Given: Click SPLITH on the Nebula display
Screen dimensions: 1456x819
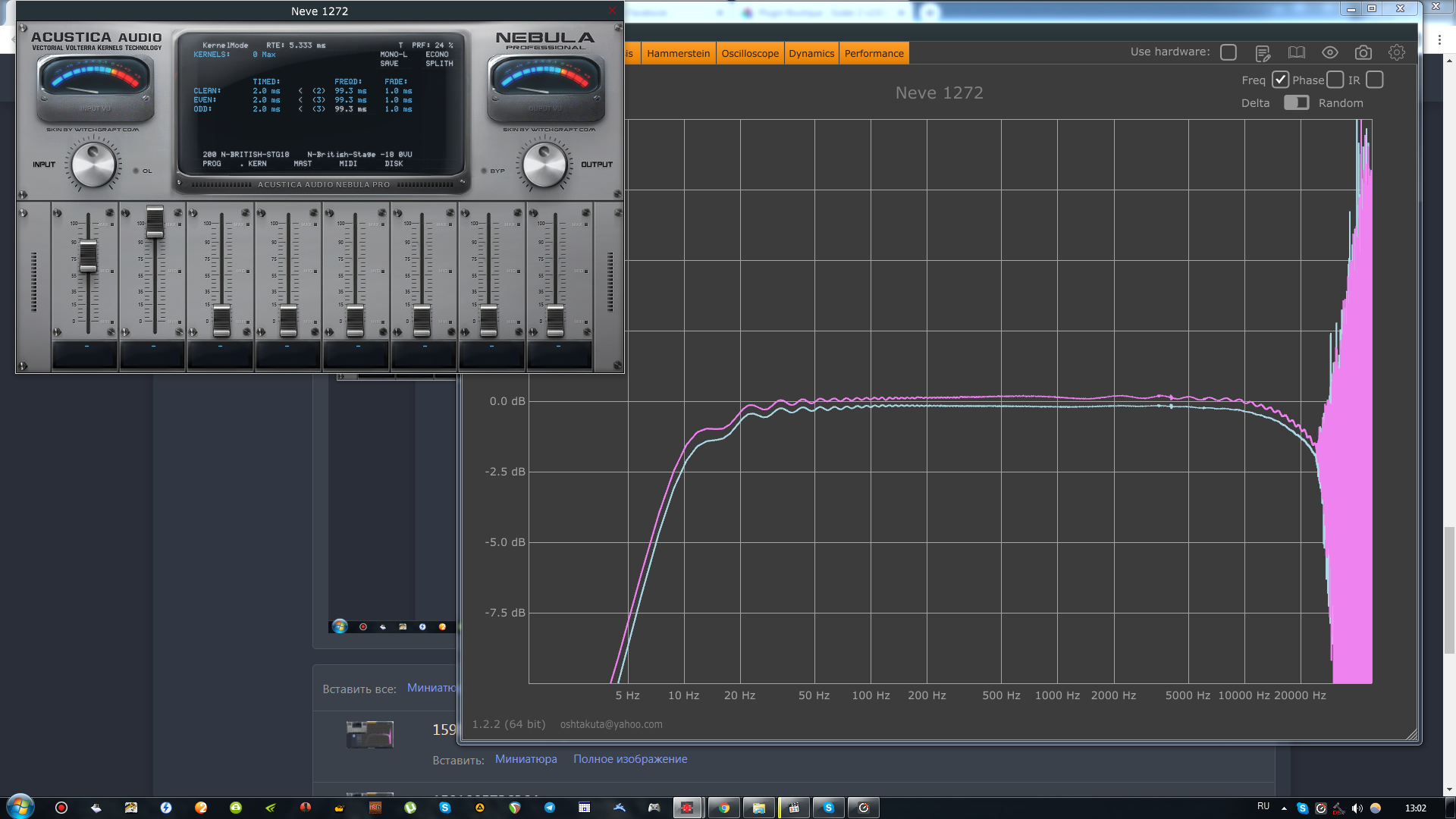Looking at the screenshot, I should tap(439, 64).
